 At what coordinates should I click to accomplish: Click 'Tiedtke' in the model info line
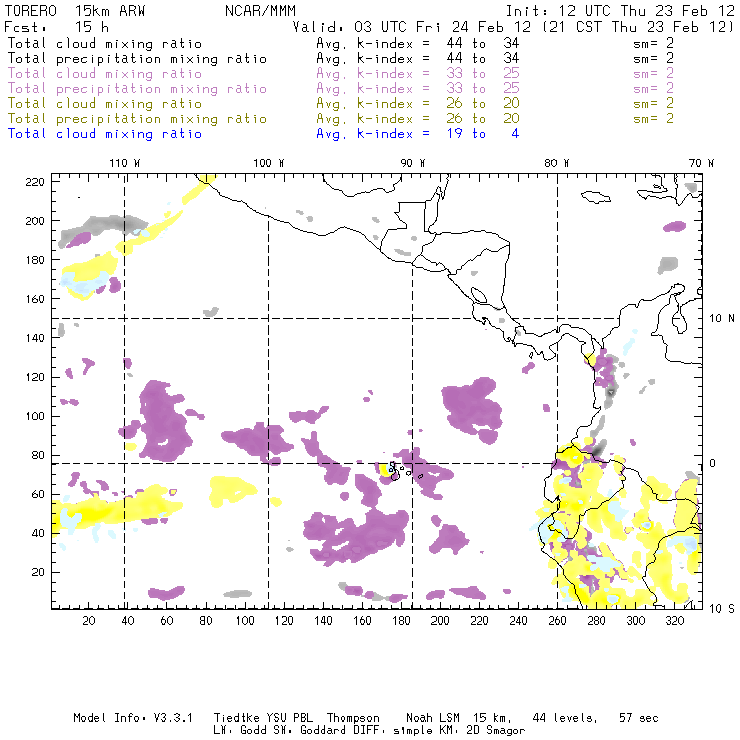tap(236, 718)
